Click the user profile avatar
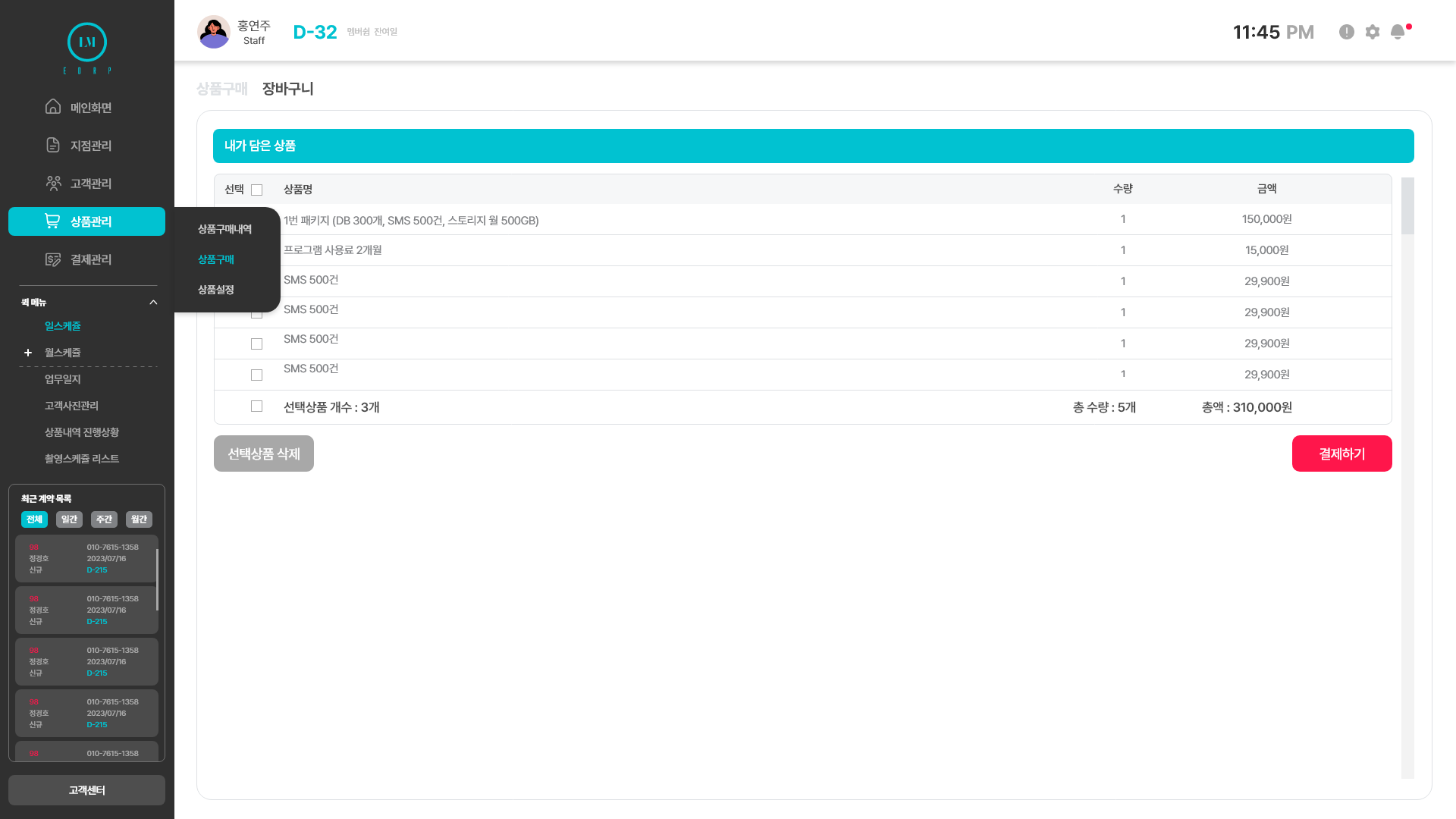 pyautogui.click(x=214, y=32)
